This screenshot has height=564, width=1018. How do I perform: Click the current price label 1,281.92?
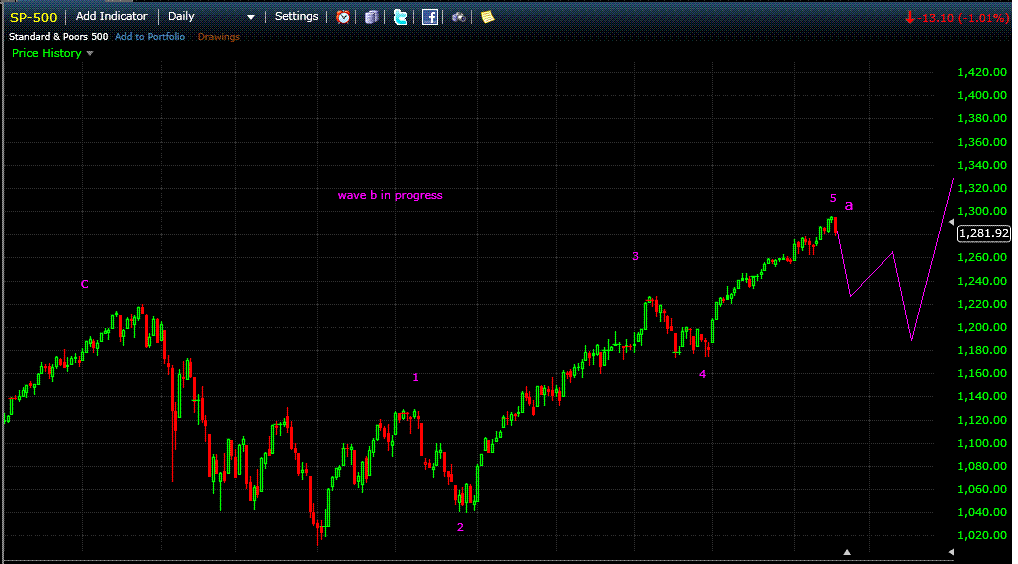coord(984,233)
